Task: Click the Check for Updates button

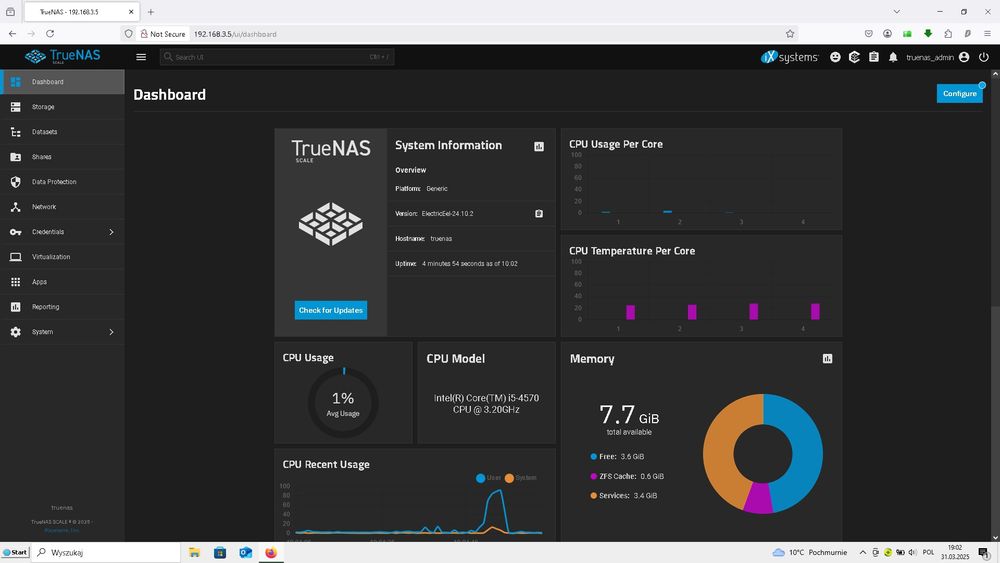Action: coord(330,310)
